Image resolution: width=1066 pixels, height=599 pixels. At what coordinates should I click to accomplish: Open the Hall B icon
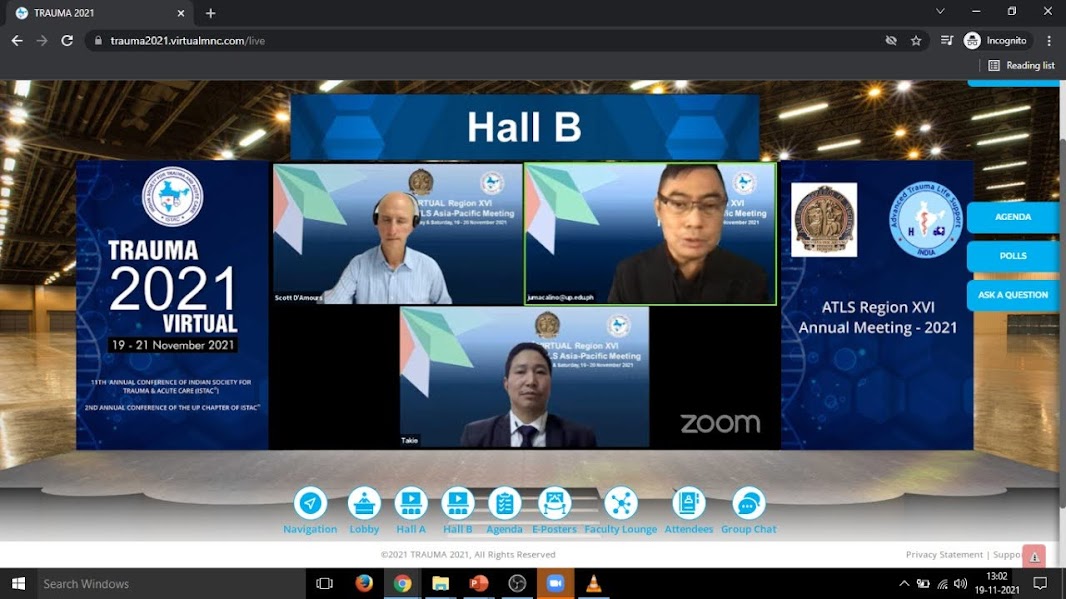coord(457,503)
